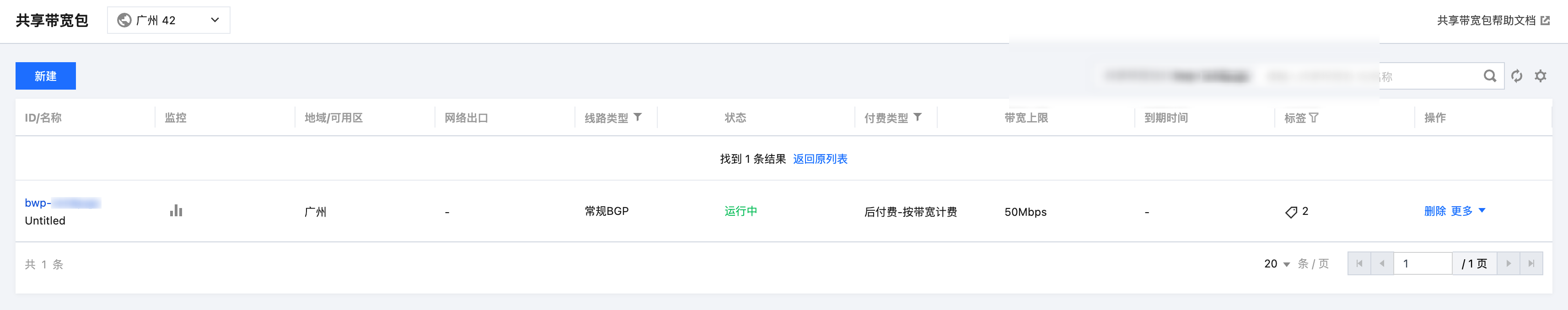Viewport: 1568px width, 310px height.
Task: Click the 新建 button
Action: pos(46,76)
